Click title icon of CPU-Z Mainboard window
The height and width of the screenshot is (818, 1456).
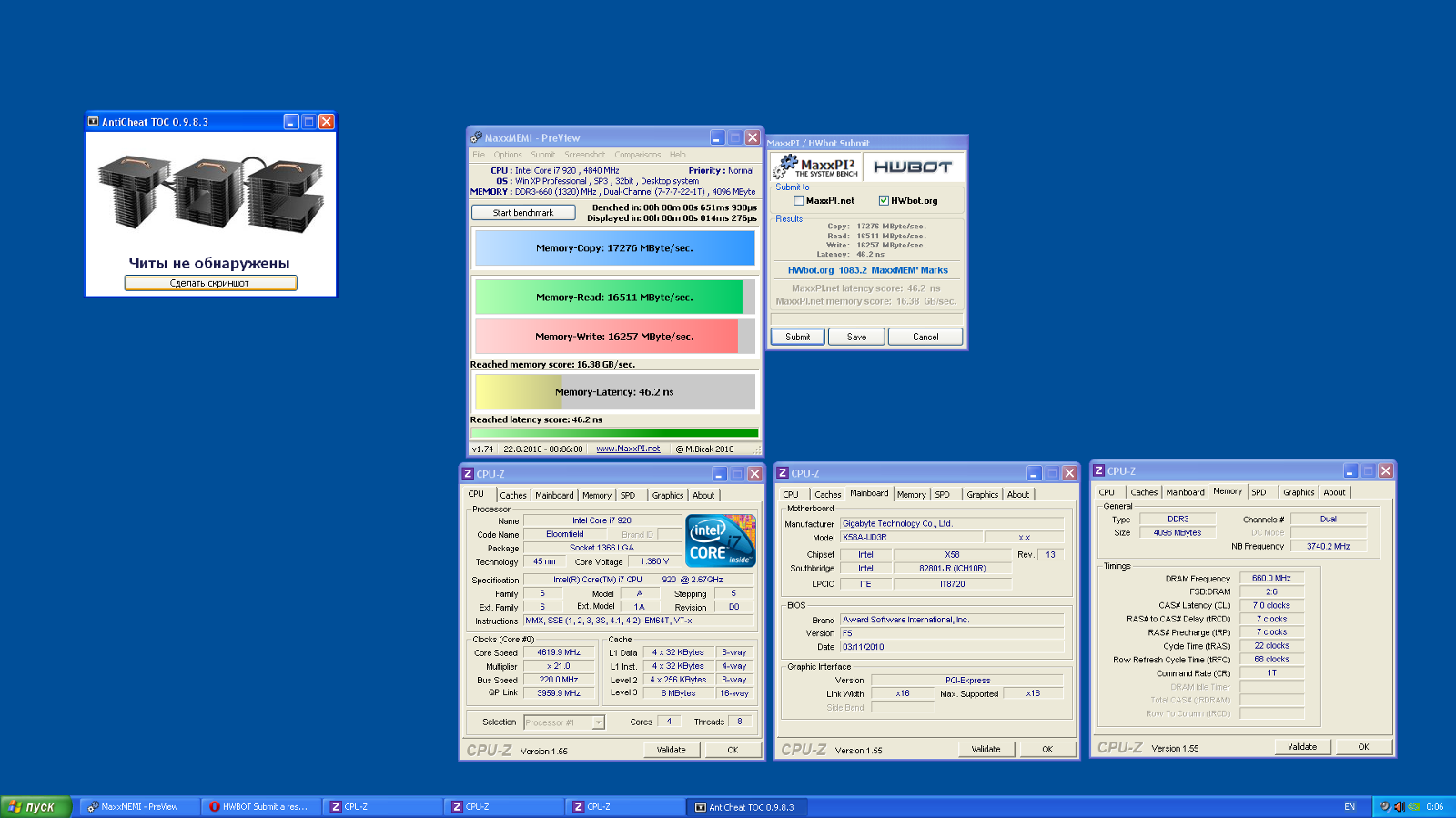783,473
